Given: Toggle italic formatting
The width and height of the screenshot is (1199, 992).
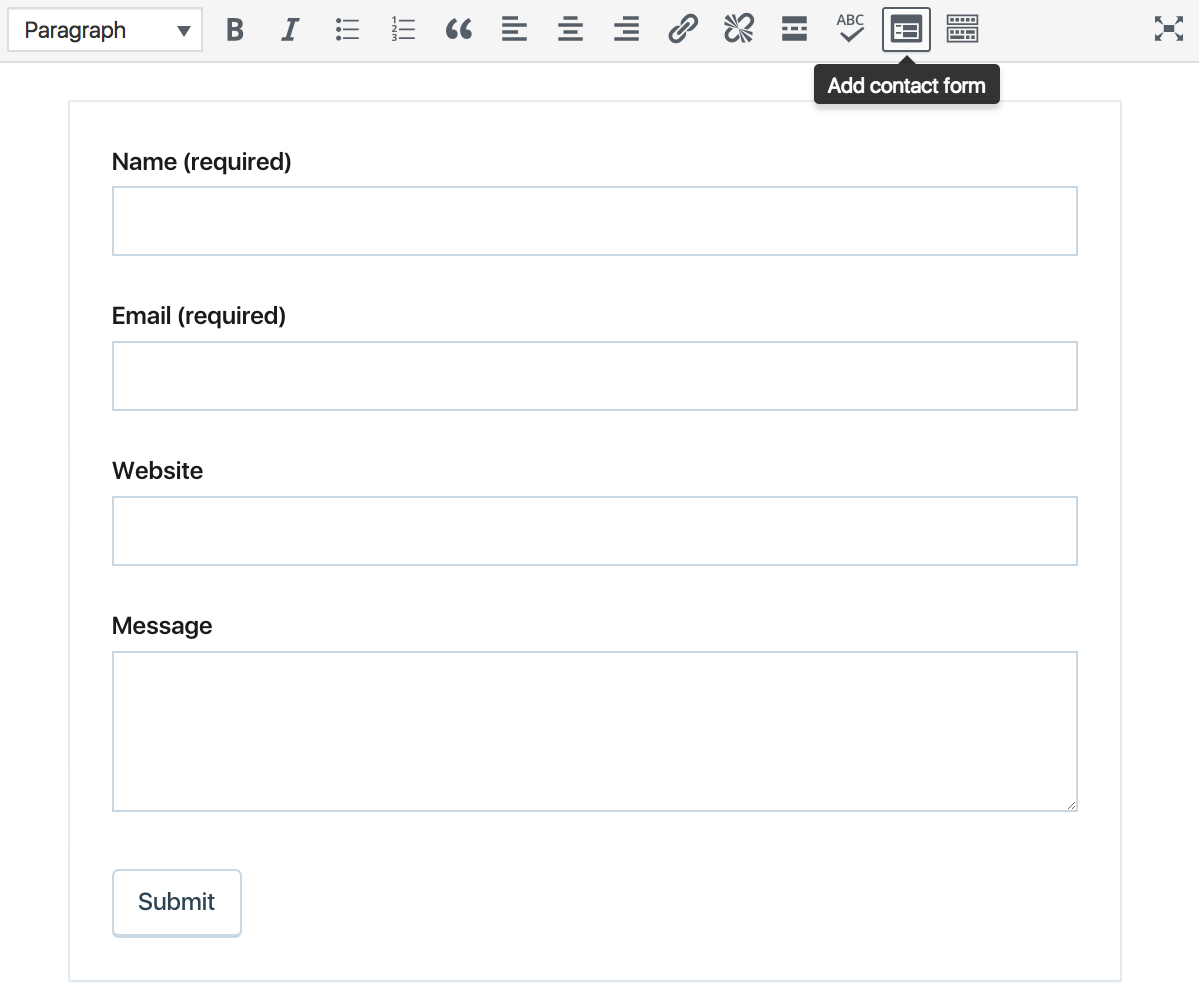Looking at the screenshot, I should coord(290,30).
